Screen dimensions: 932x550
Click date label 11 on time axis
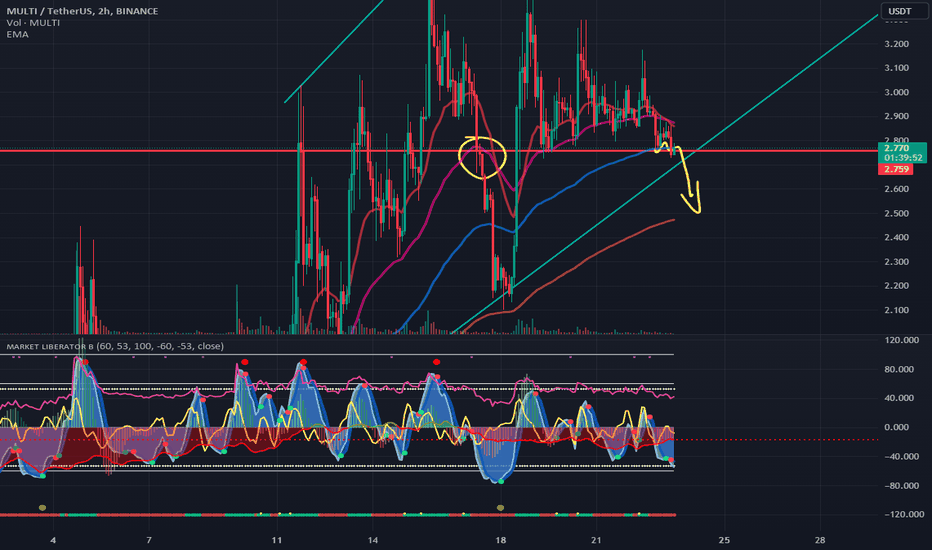pos(276,540)
